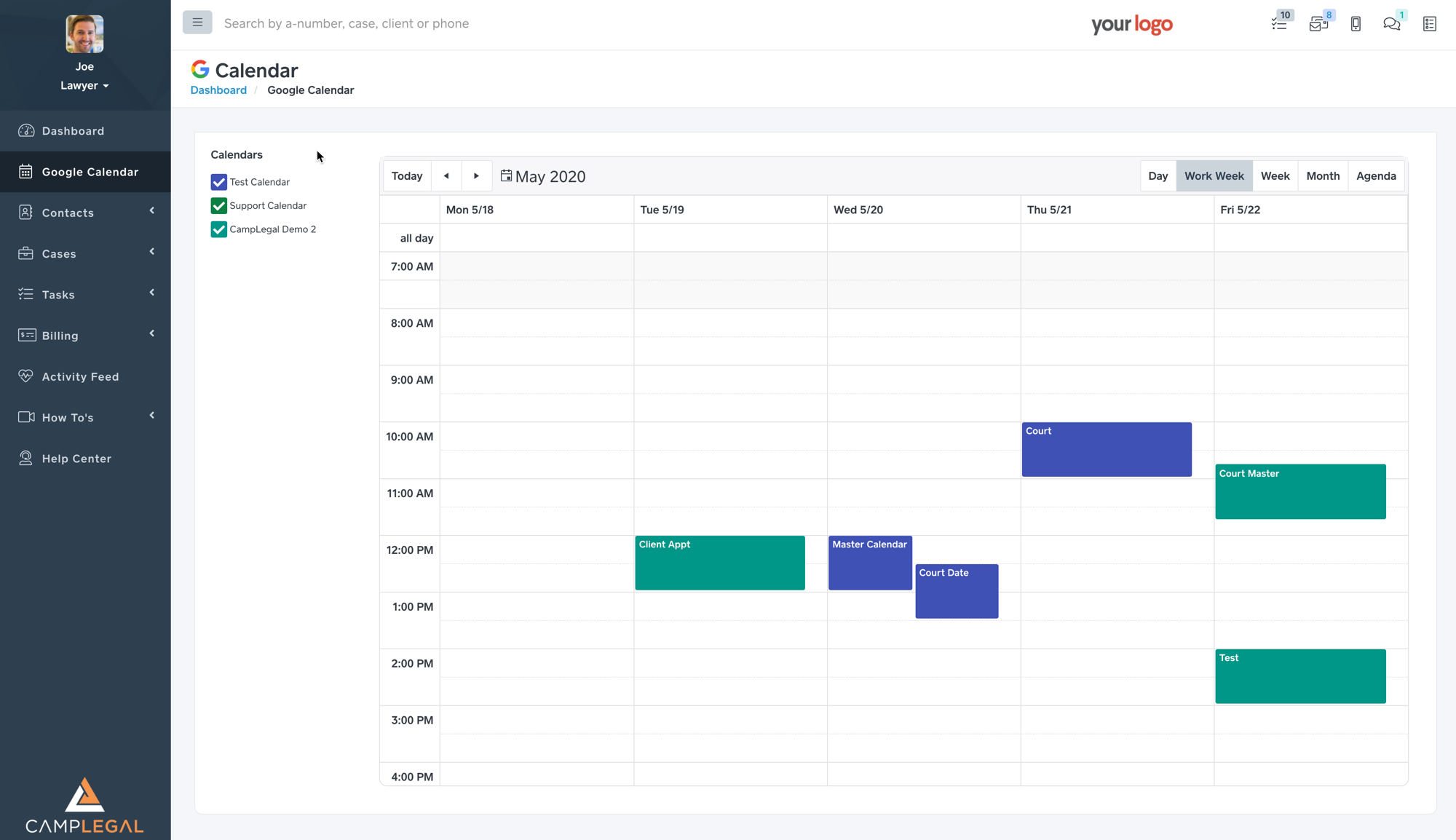Click the search by a-number input field
Image resolution: width=1456 pixels, height=840 pixels.
point(347,23)
